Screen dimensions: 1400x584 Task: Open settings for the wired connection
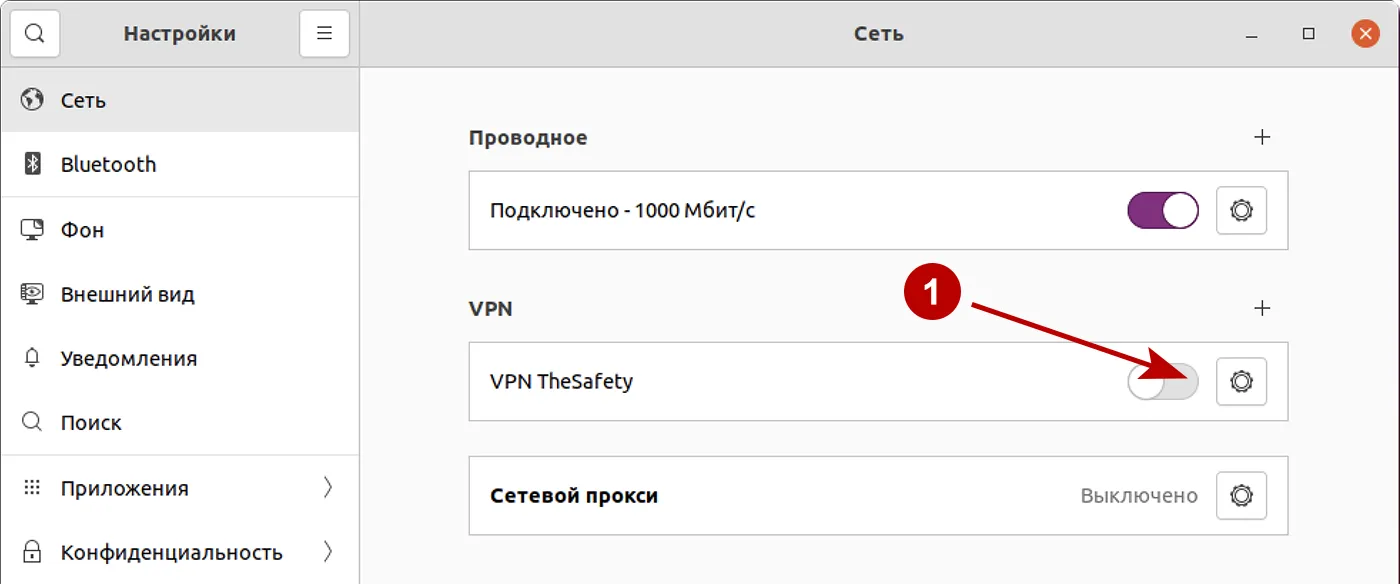(x=1241, y=211)
